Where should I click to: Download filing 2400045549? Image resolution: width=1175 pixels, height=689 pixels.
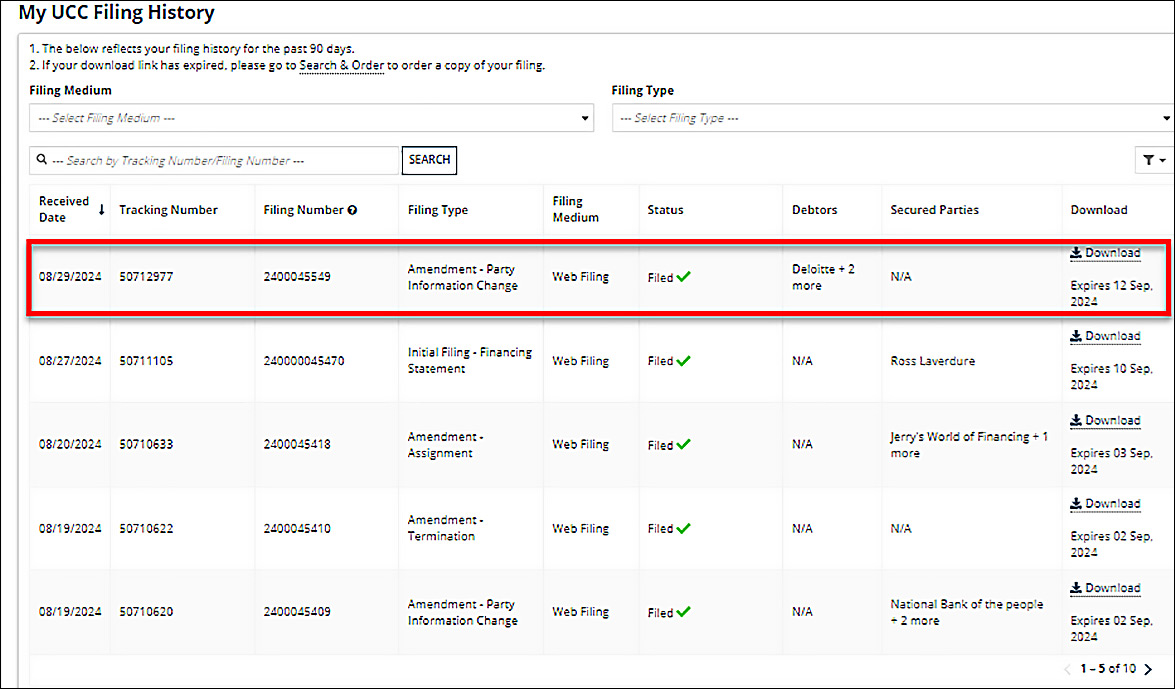point(1105,253)
